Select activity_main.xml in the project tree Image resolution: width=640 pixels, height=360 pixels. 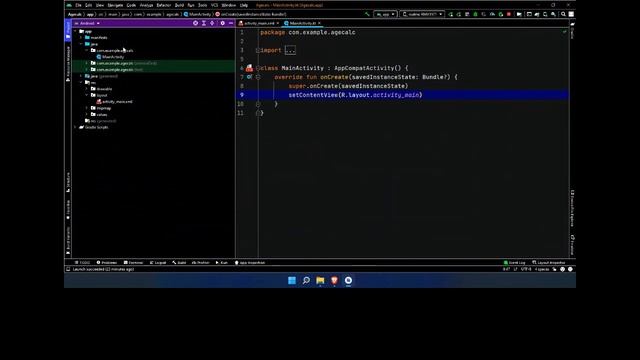(114, 102)
